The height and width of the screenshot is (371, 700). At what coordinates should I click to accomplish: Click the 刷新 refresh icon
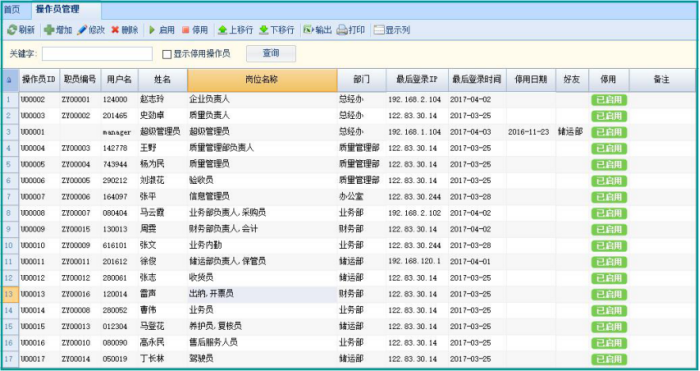pos(12,30)
